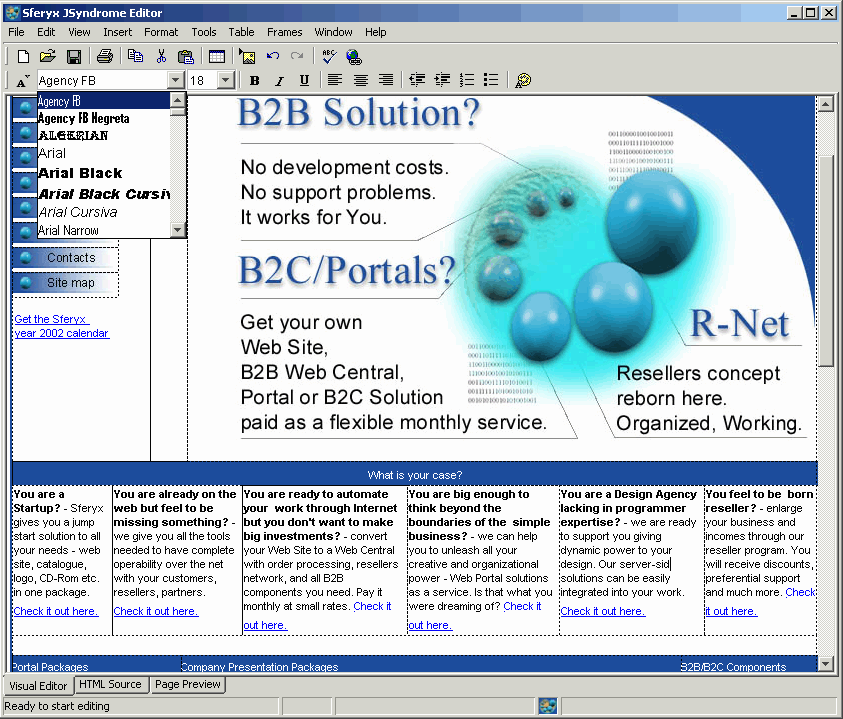This screenshot has width=843, height=719.
Task: Toggle Italic formatting
Action: 279,80
